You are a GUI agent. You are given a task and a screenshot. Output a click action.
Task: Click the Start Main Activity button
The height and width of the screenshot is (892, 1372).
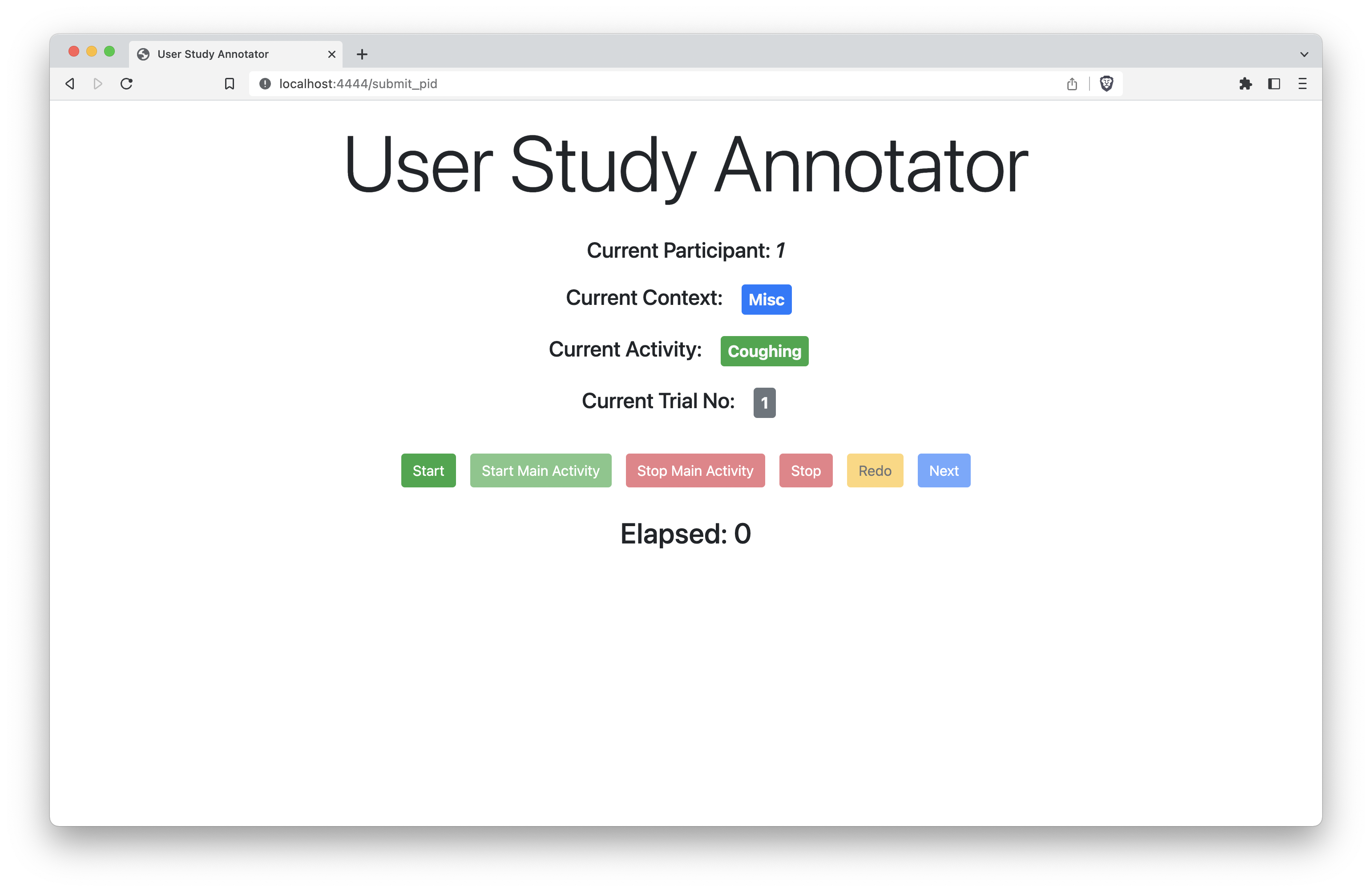coord(540,470)
